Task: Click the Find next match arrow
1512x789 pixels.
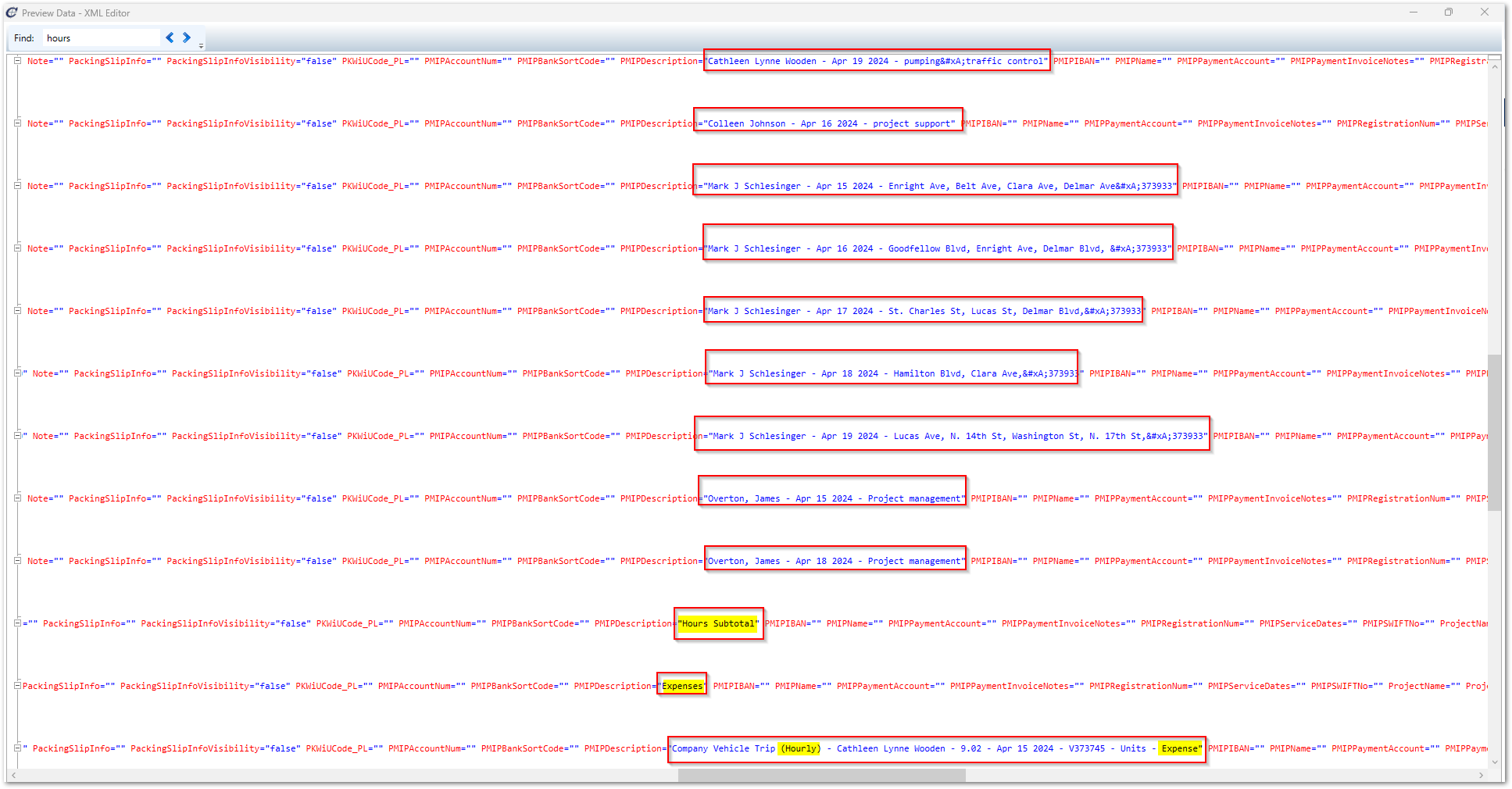Action: pyautogui.click(x=187, y=37)
